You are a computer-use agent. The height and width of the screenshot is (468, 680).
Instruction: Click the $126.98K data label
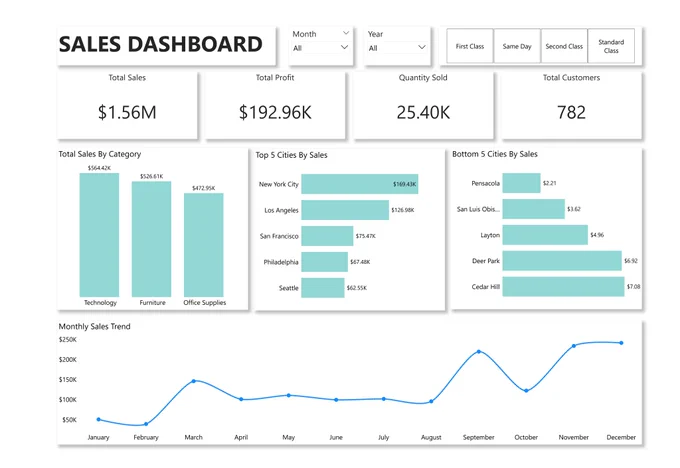[x=403, y=210]
